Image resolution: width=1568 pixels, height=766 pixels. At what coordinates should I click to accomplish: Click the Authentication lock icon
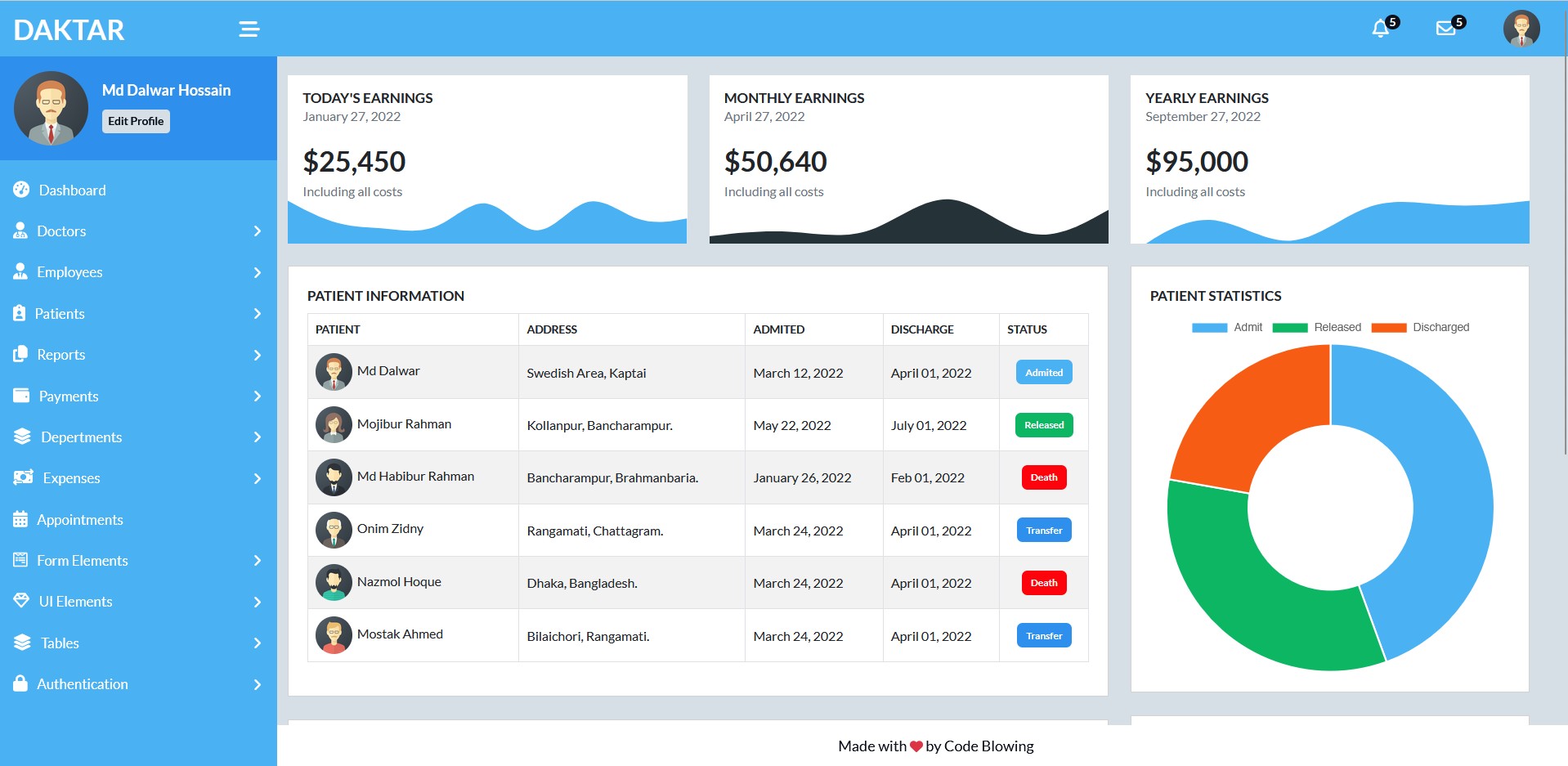tap(20, 684)
